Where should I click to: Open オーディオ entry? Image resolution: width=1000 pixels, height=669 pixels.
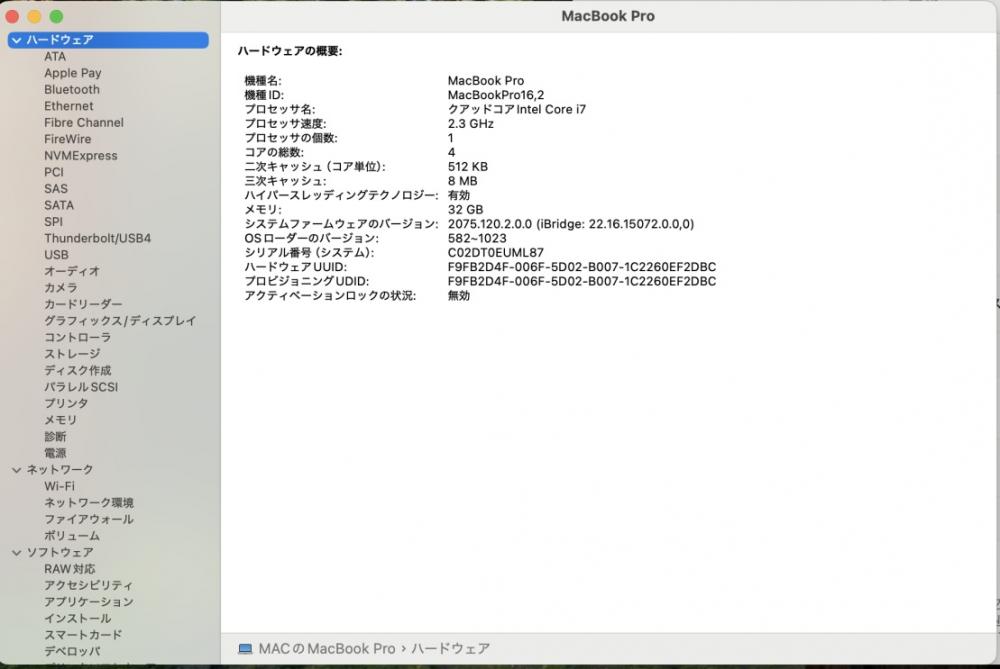point(72,272)
